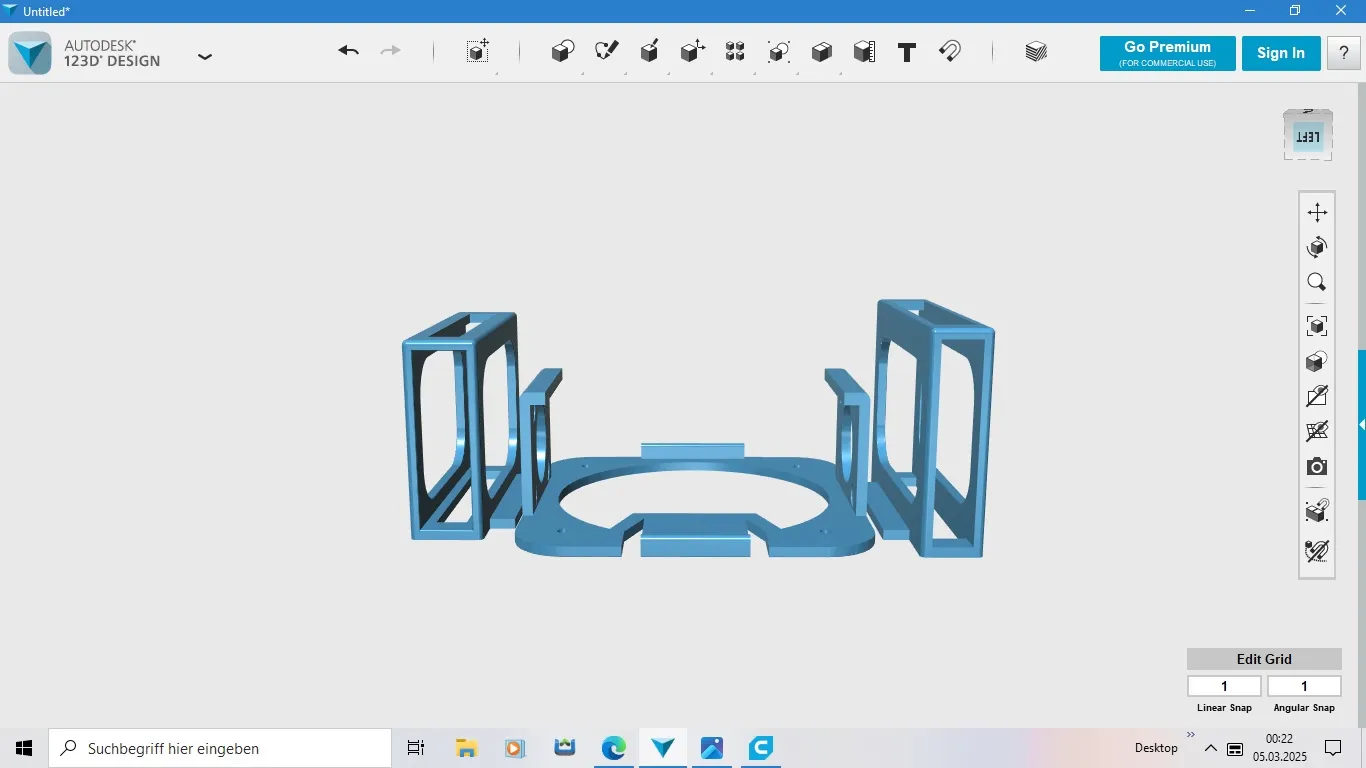Toggle snapping while moving objects
The image size is (1366, 768).
point(1317,512)
